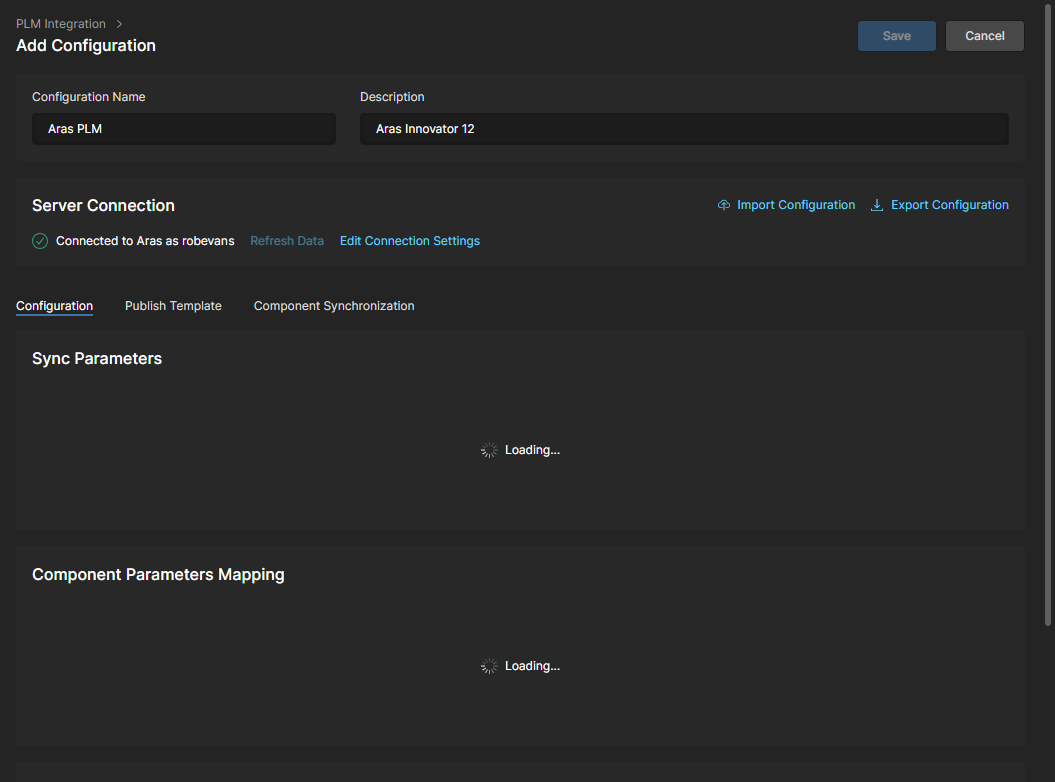Click the Cancel button
The width and height of the screenshot is (1055, 782).
pyautogui.click(x=984, y=36)
